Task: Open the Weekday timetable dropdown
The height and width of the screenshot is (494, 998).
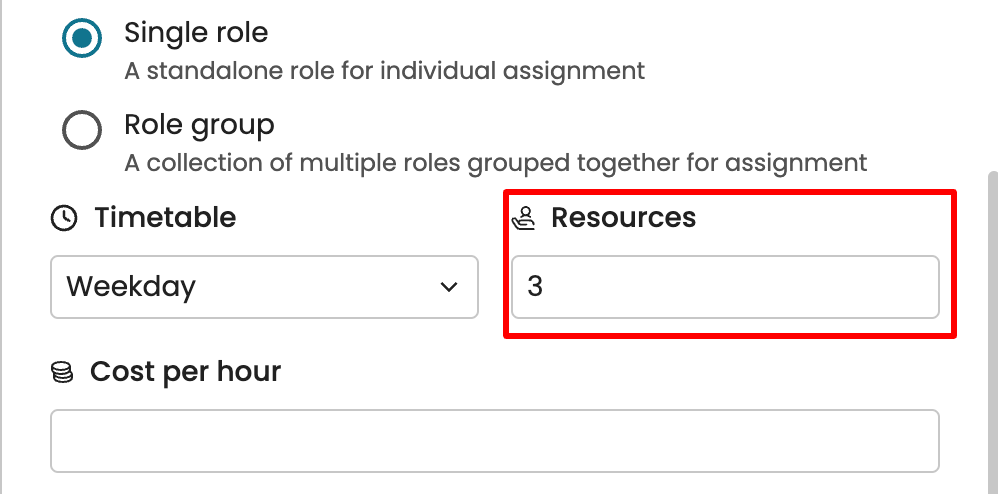Action: (264, 287)
